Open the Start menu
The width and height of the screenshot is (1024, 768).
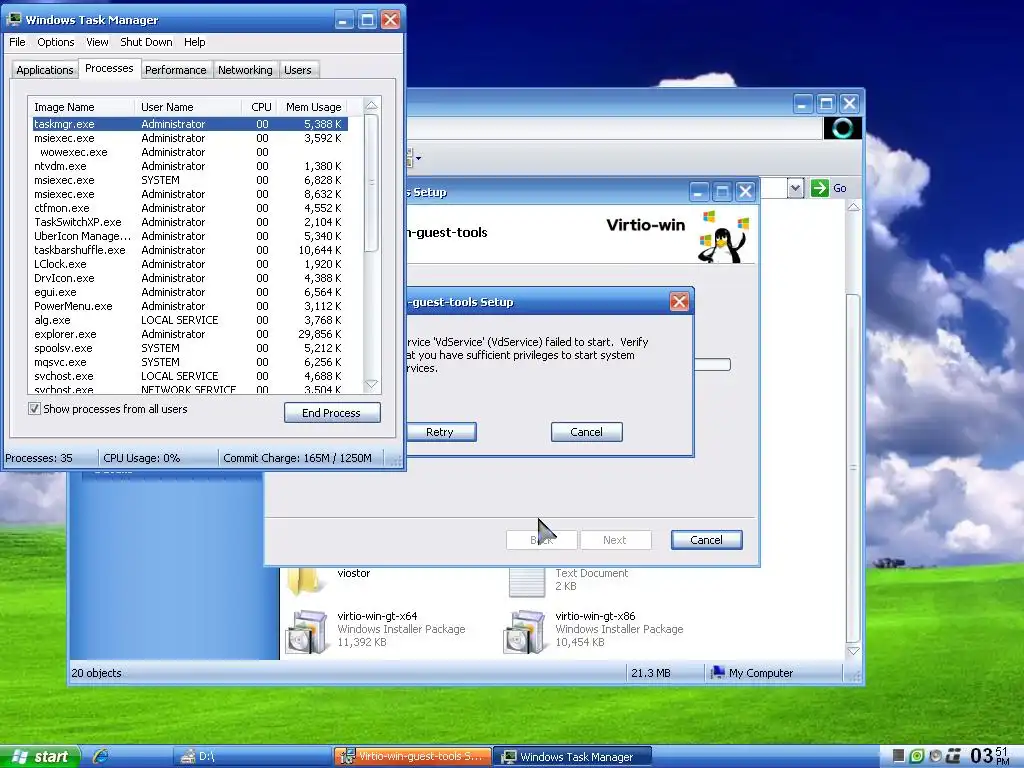(x=40, y=756)
